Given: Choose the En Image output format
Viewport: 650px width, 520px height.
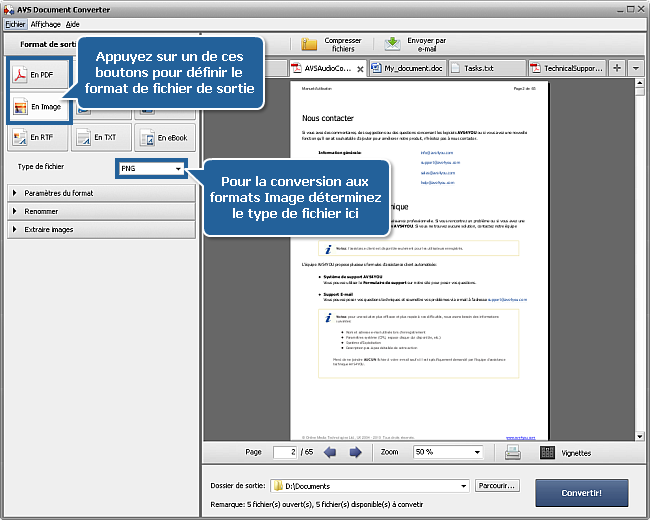Looking at the screenshot, I should point(40,106).
